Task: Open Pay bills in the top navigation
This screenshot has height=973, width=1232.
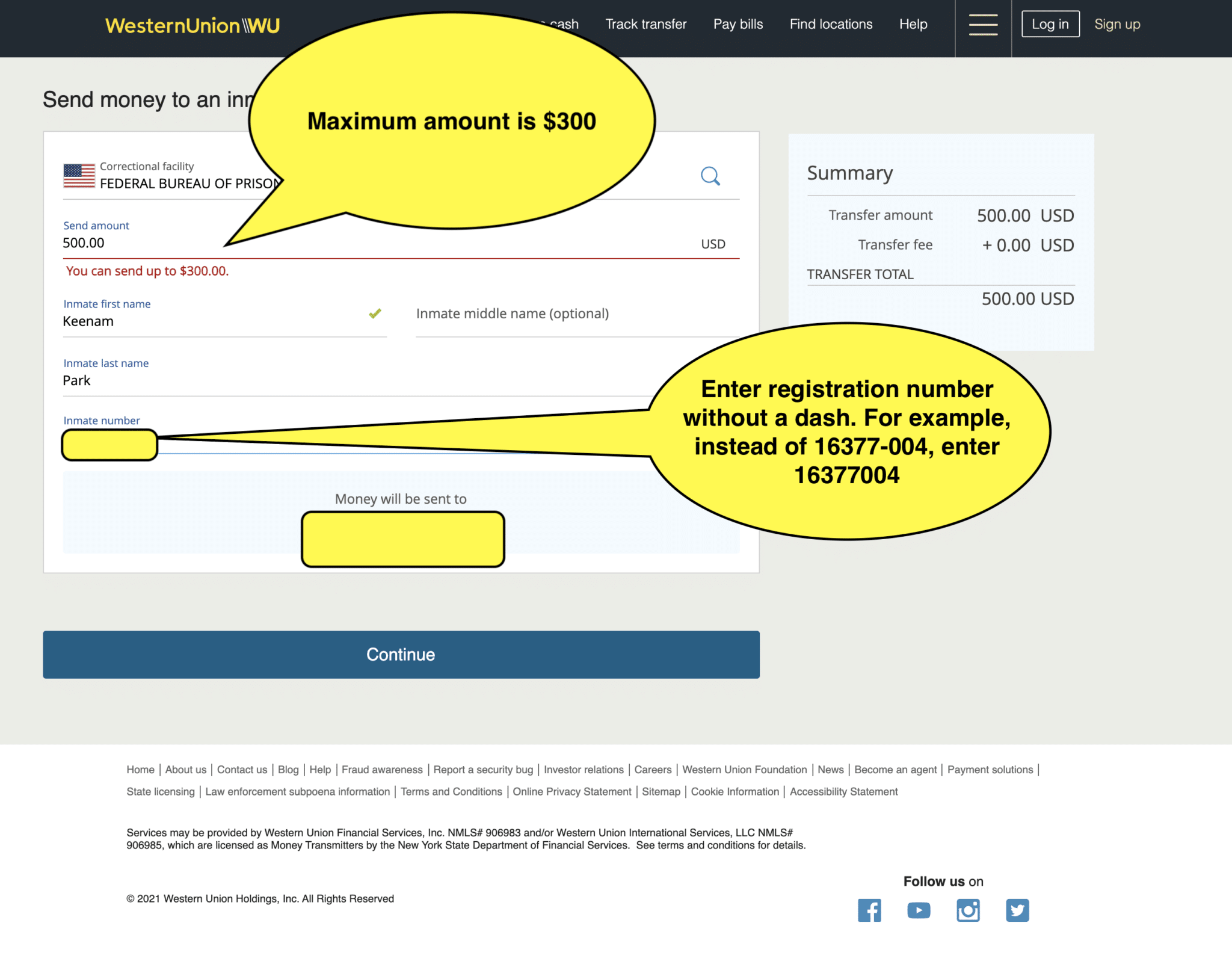Action: [x=738, y=24]
